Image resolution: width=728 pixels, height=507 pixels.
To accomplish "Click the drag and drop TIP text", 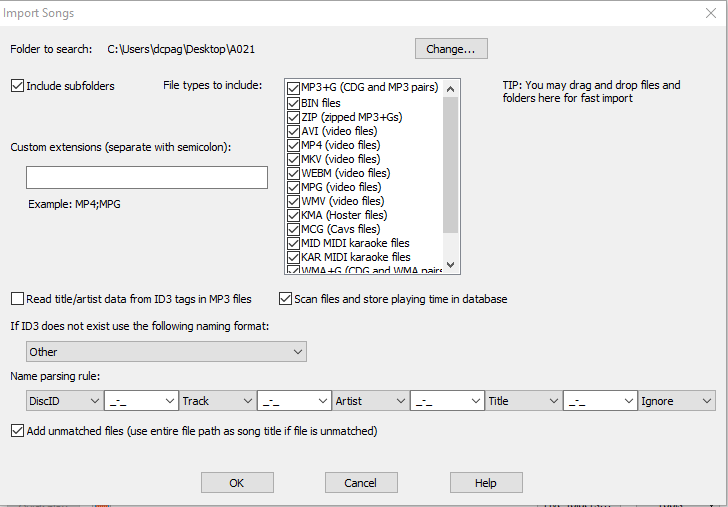I will pos(592,91).
